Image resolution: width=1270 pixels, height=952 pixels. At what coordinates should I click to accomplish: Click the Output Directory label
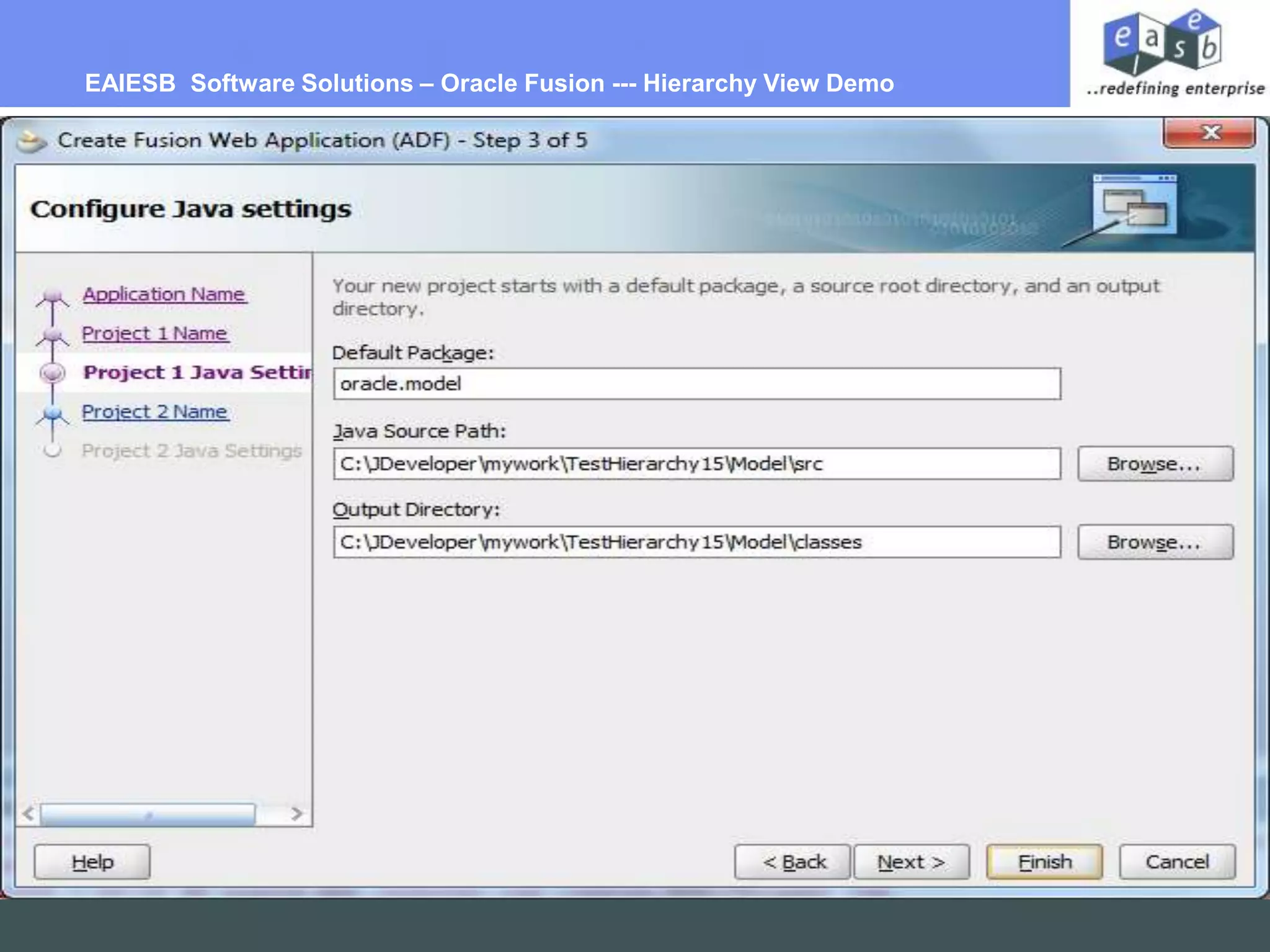point(416,509)
